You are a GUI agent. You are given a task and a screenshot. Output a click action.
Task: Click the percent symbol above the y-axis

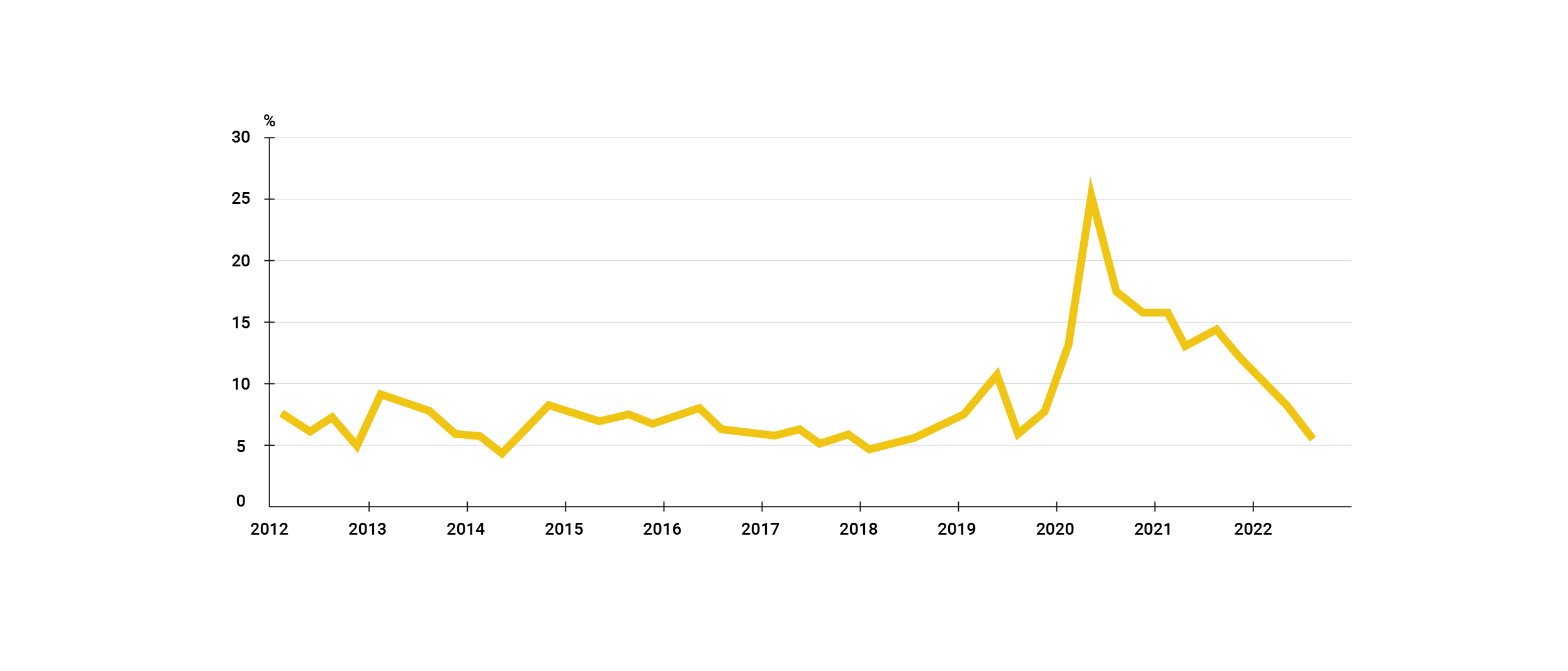(270, 121)
